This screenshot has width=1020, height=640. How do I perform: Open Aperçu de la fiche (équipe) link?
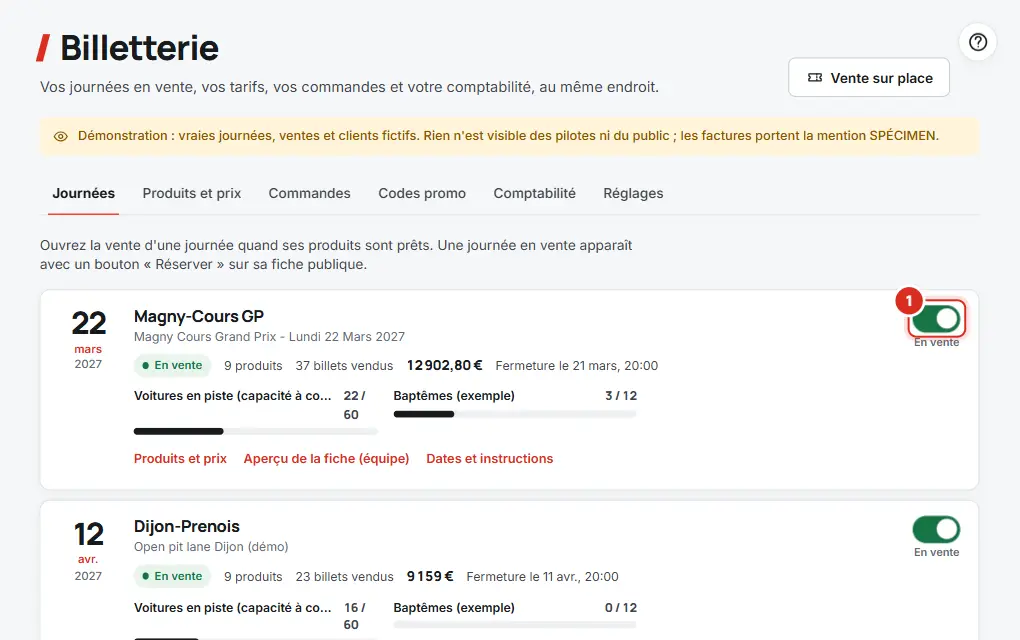[x=327, y=459]
